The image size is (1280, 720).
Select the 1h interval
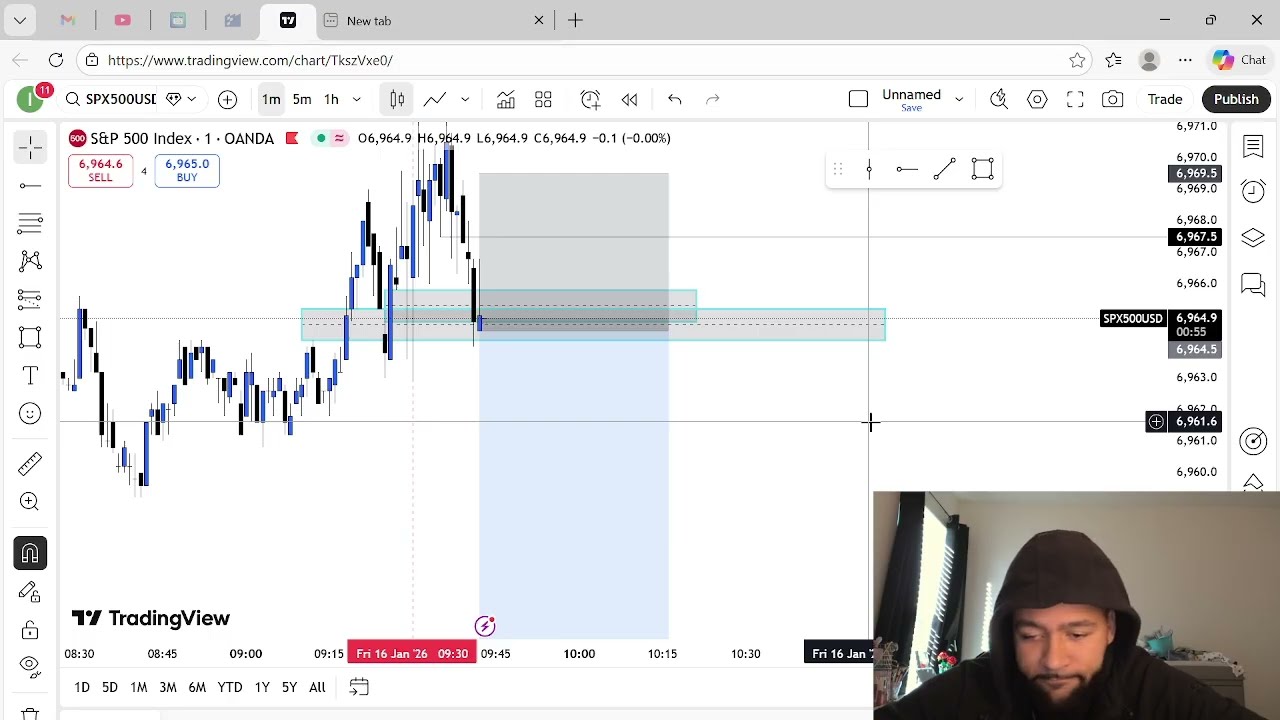(x=331, y=99)
